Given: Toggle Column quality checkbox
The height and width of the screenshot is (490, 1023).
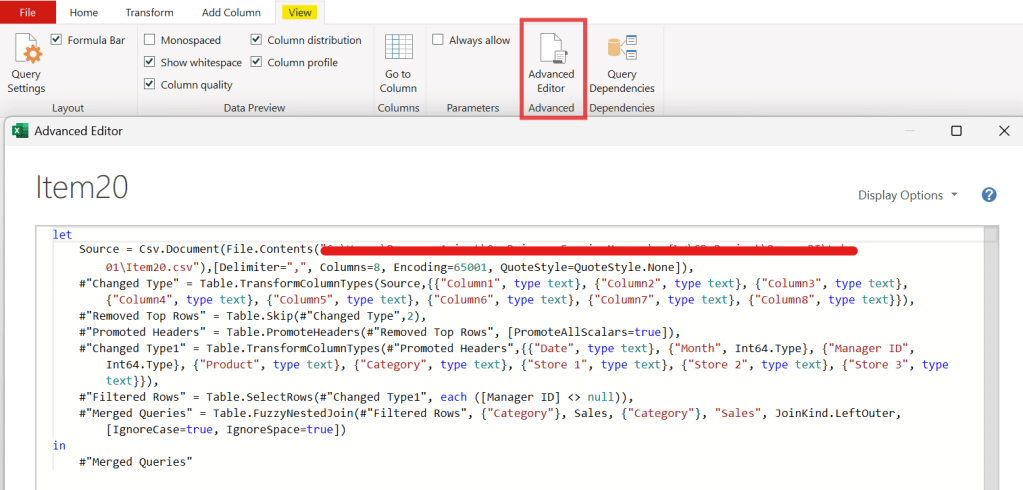Looking at the screenshot, I should point(150,85).
